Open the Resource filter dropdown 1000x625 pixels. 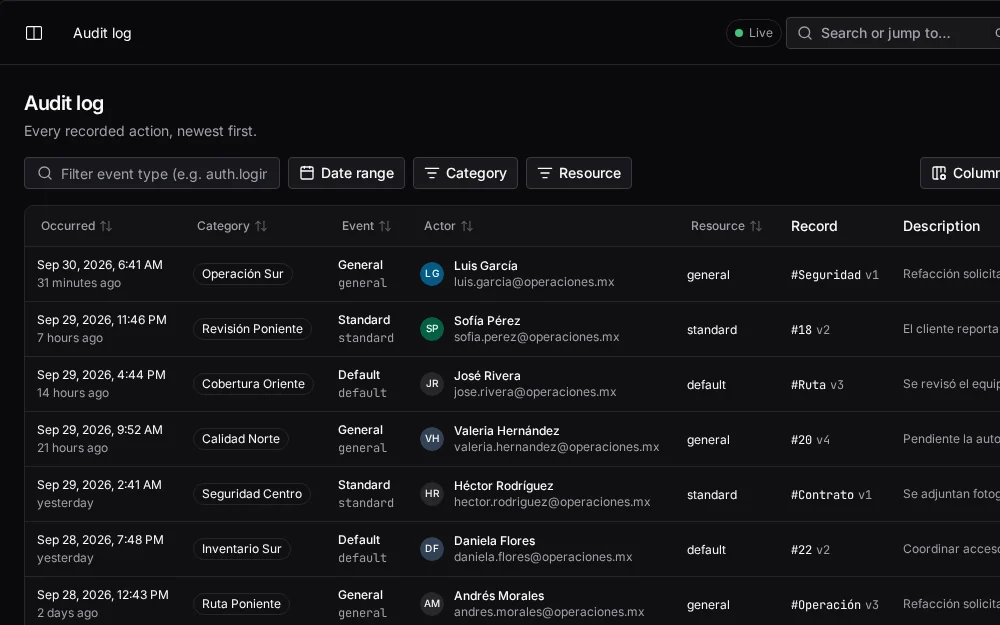pyautogui.click(x=579, y=173)
